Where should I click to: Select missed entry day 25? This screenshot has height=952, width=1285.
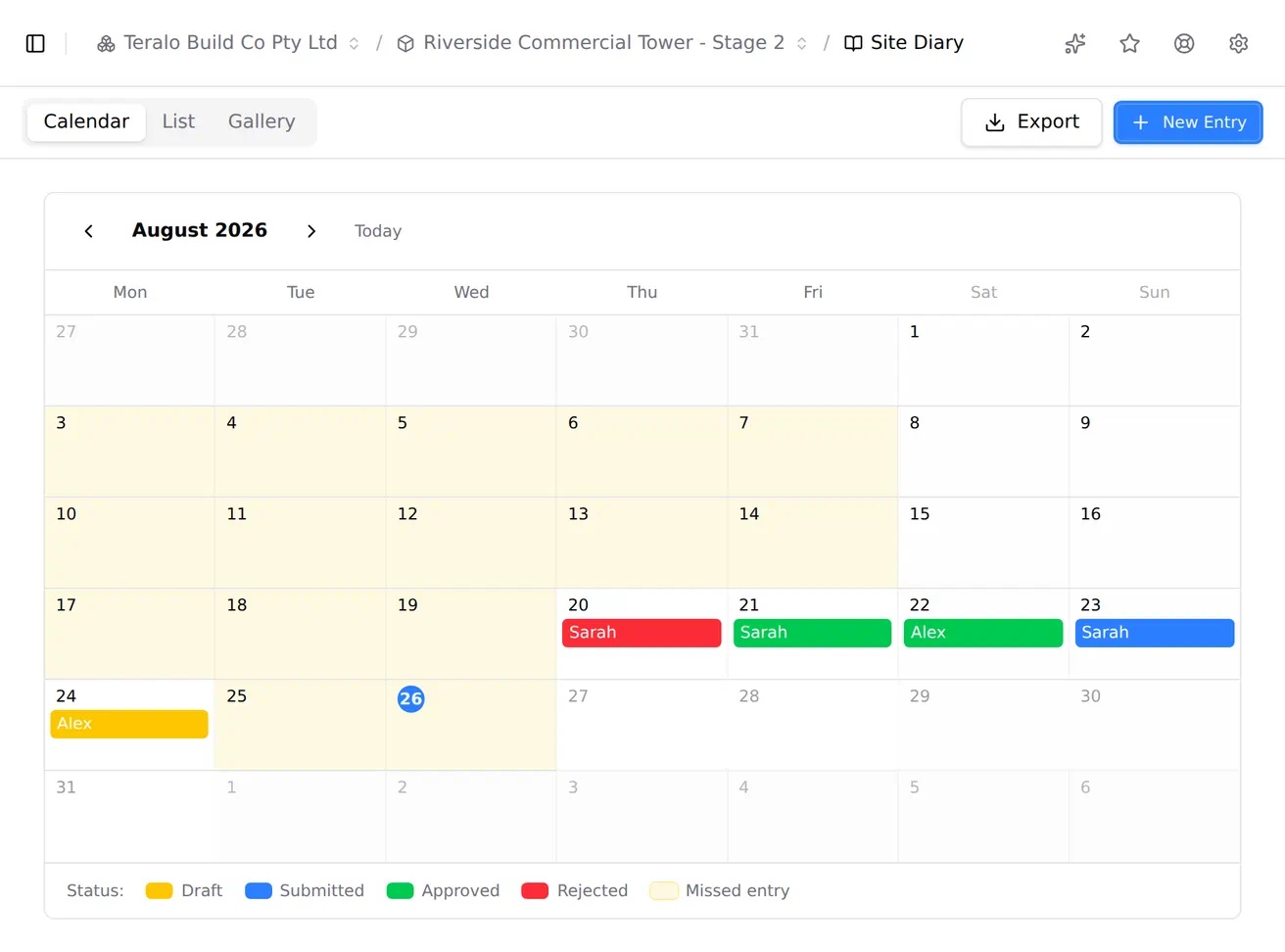tap(300, 725)
